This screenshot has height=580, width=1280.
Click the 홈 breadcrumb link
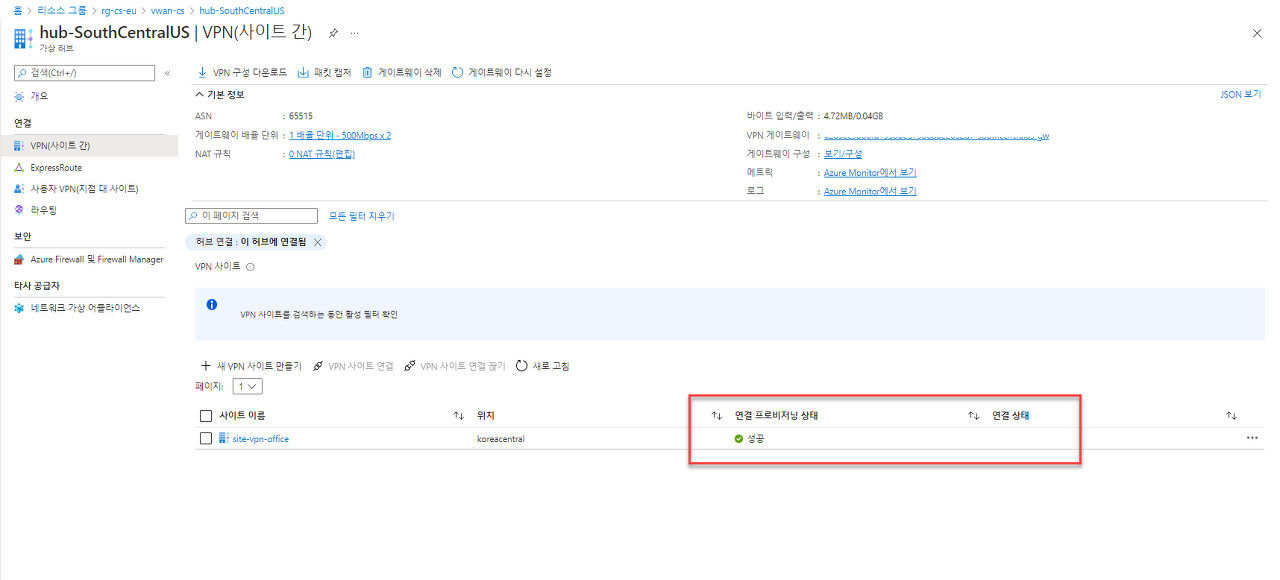click(18, 9)
